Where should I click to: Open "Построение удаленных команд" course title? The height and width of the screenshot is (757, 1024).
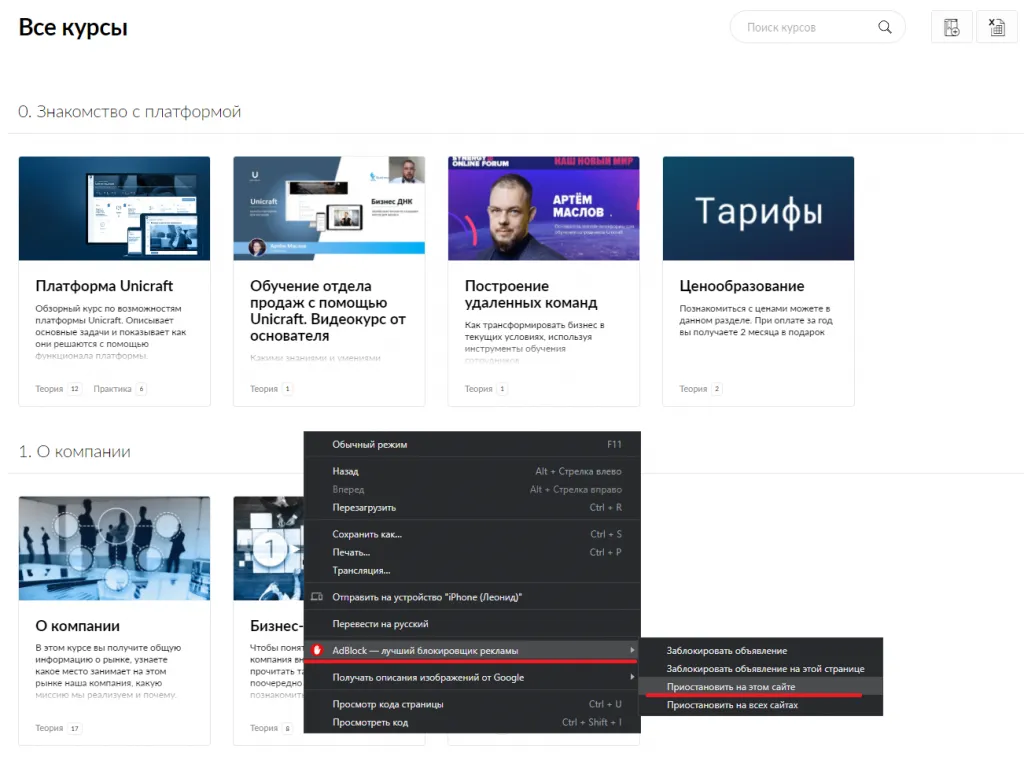[531, 294]
